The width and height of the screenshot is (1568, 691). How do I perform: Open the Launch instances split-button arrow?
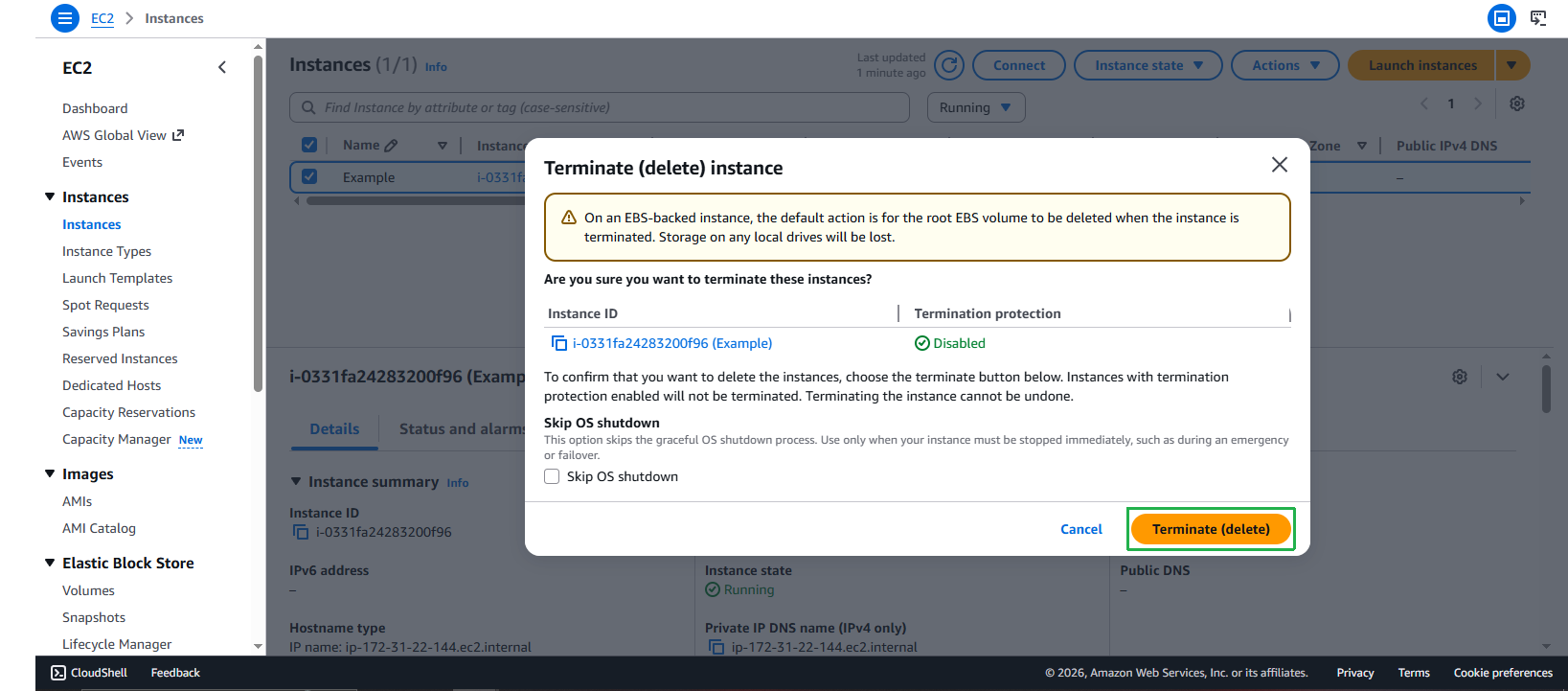(1512, 65)
